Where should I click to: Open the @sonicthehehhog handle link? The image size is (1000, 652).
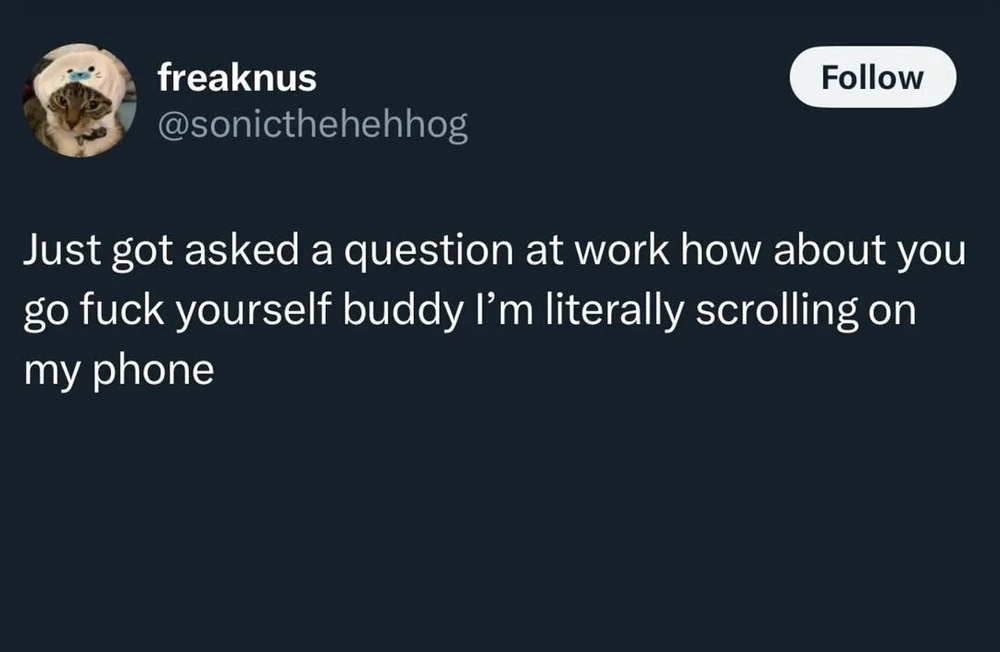[x=312, y=125]
